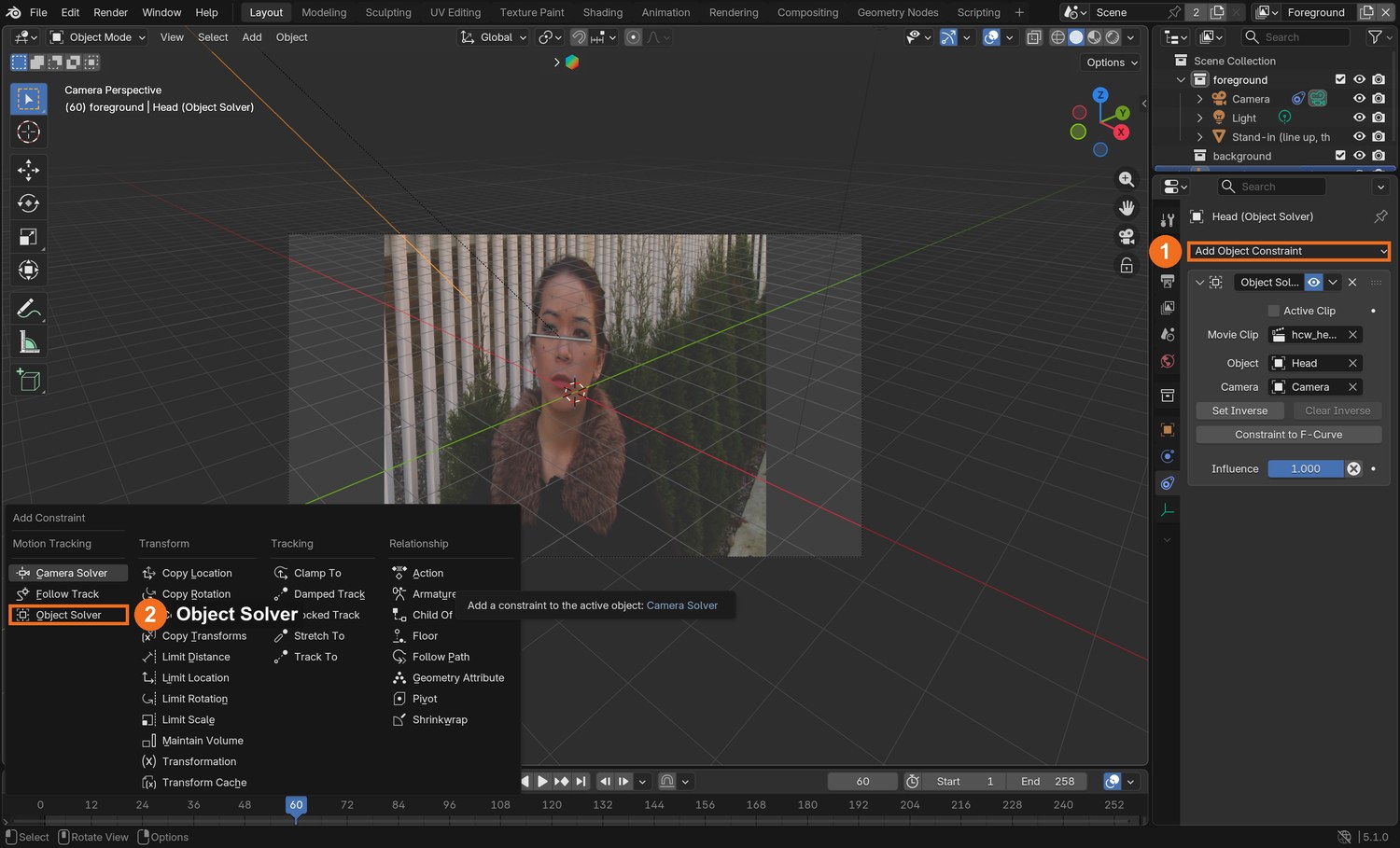Viewport: 1400px width, 848px height.
Task: Toggle the background collection checkbox
Action: tap(1340, 156)
